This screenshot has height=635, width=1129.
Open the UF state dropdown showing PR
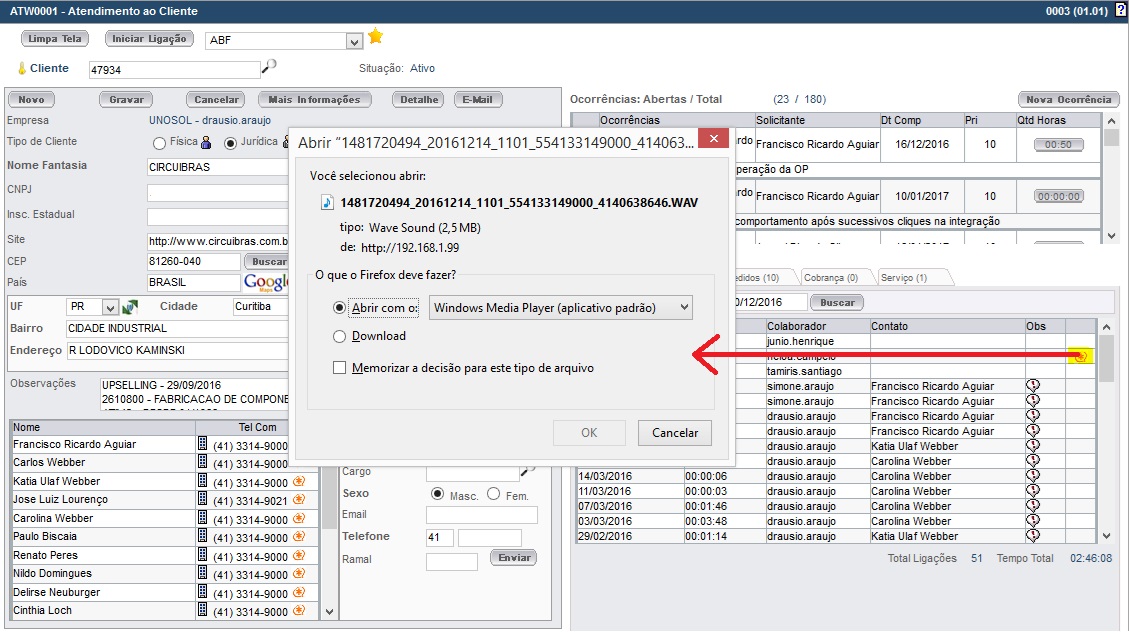pos(110,307)
